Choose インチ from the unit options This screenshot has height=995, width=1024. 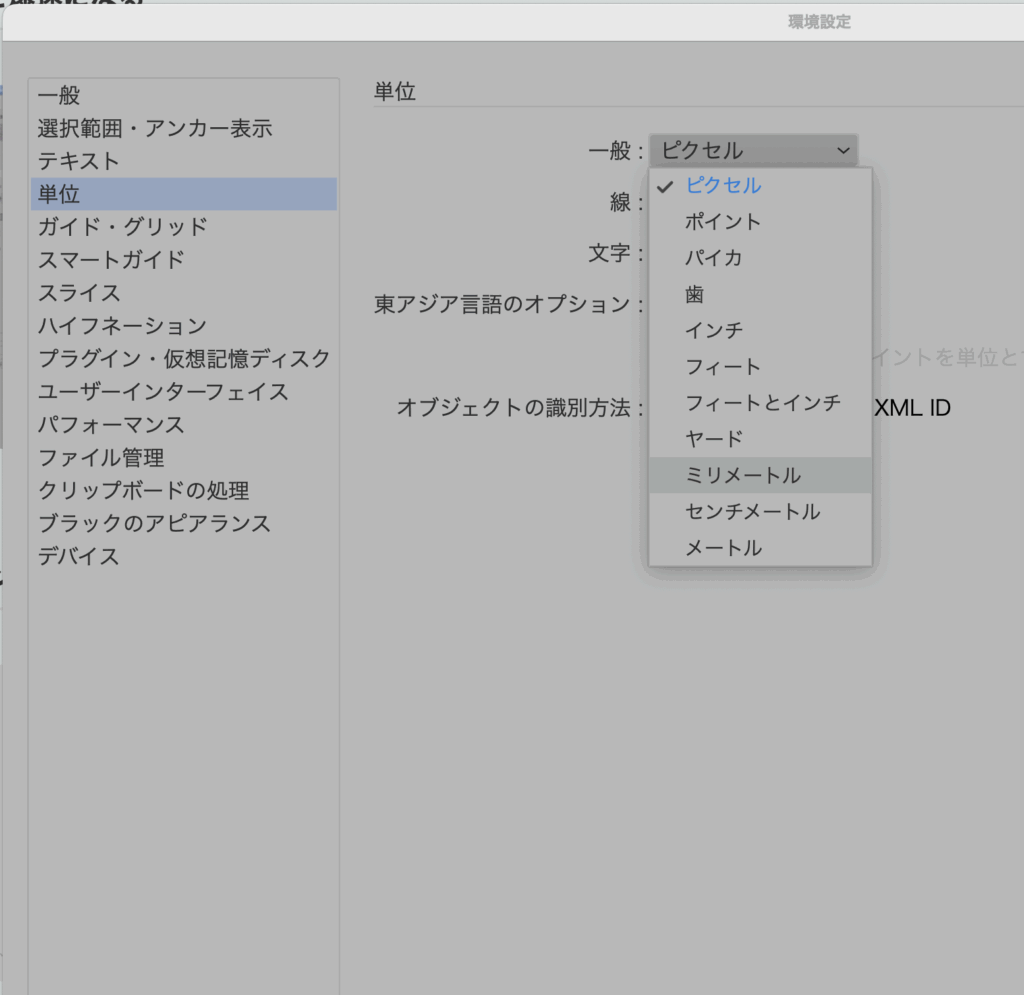click(760, 330)
